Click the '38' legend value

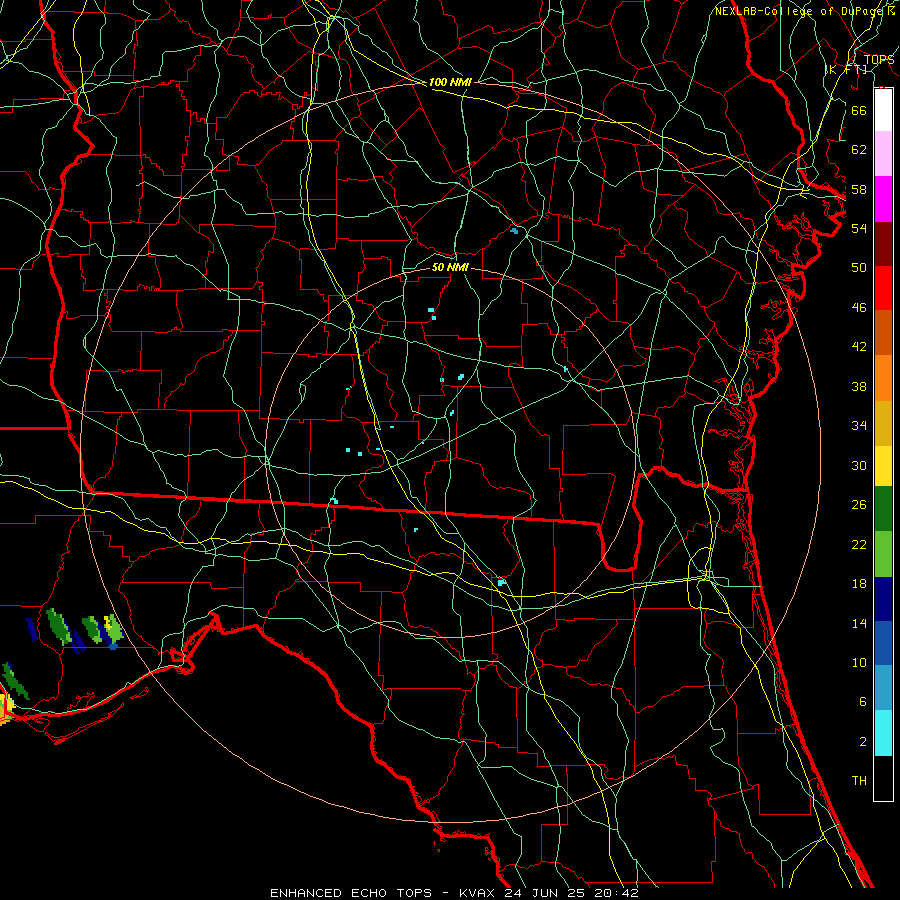click(859, 386)
